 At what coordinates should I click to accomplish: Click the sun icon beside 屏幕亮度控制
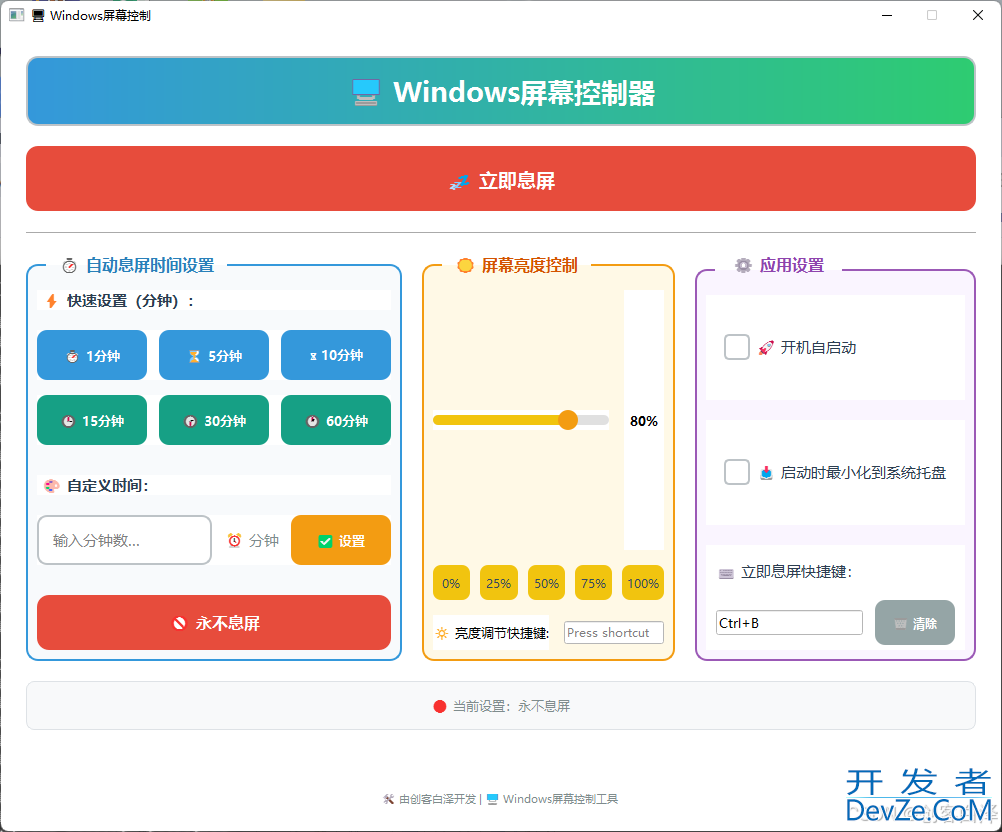(465, 265)
